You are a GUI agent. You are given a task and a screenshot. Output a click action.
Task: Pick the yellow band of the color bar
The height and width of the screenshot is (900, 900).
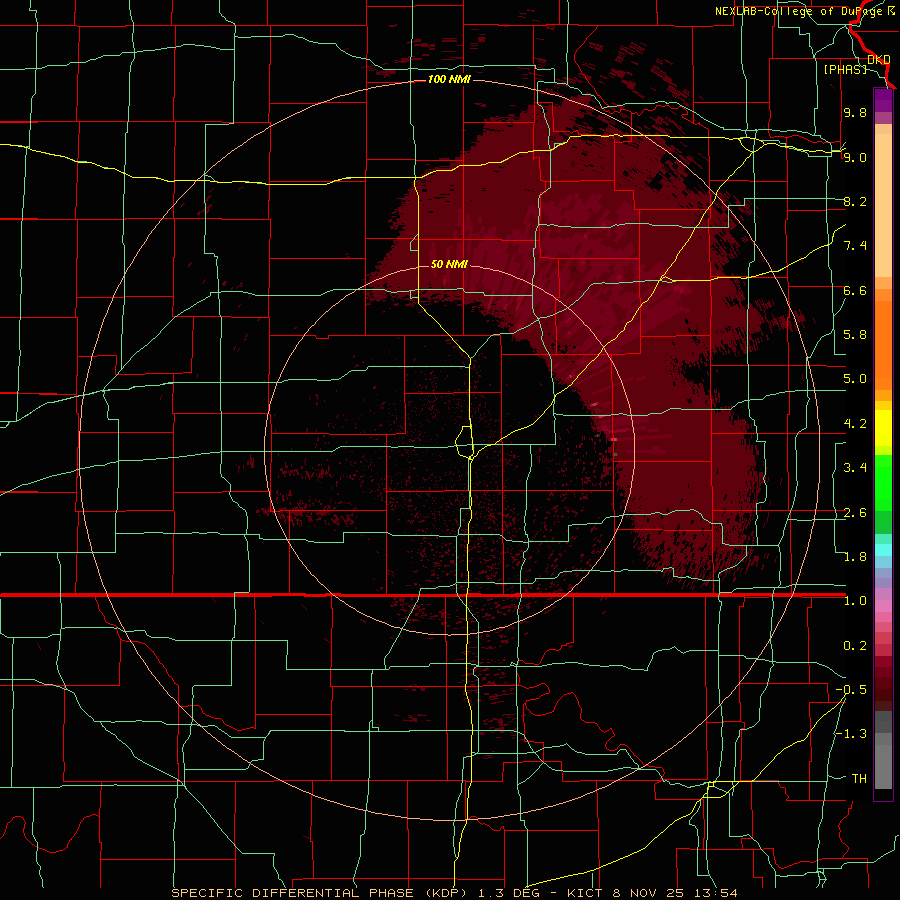point(883,428)
